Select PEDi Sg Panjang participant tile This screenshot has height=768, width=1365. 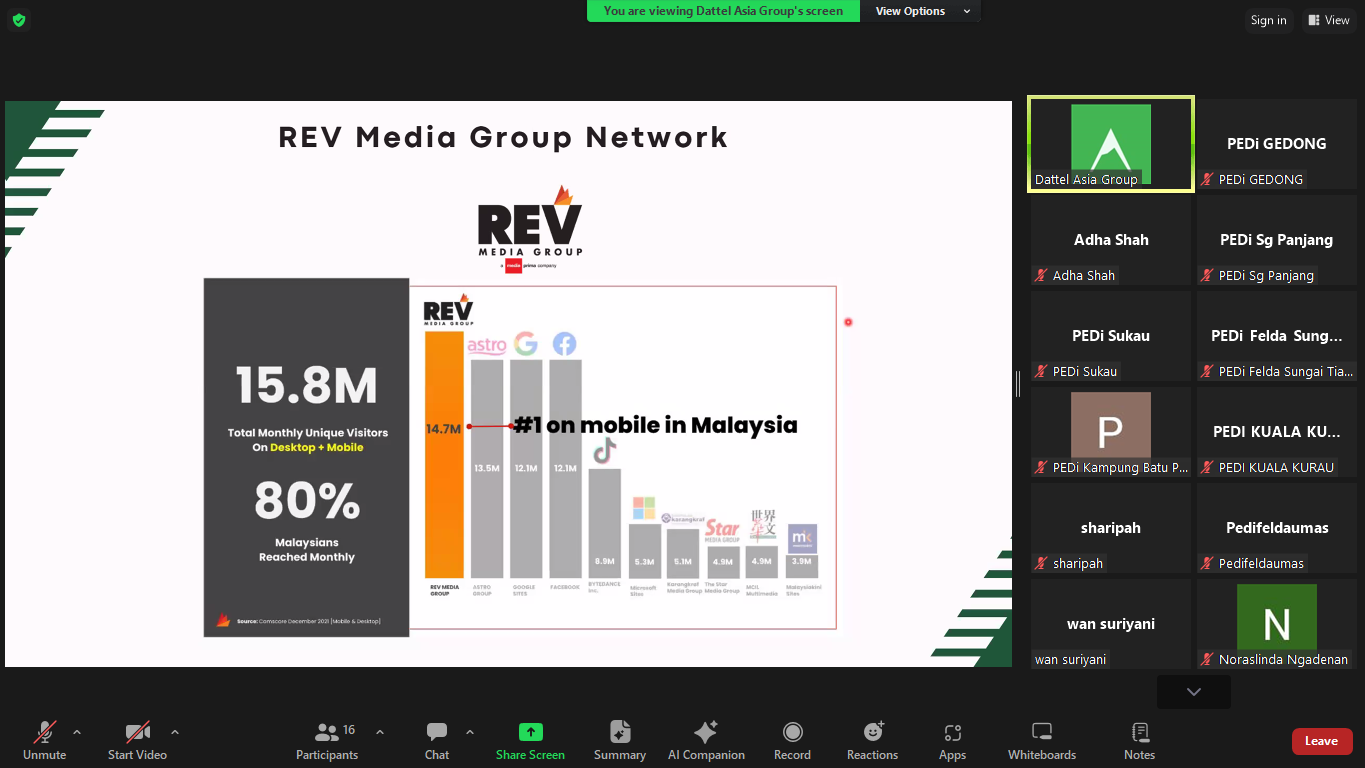pyautogui.click(x=1277, y=240)
